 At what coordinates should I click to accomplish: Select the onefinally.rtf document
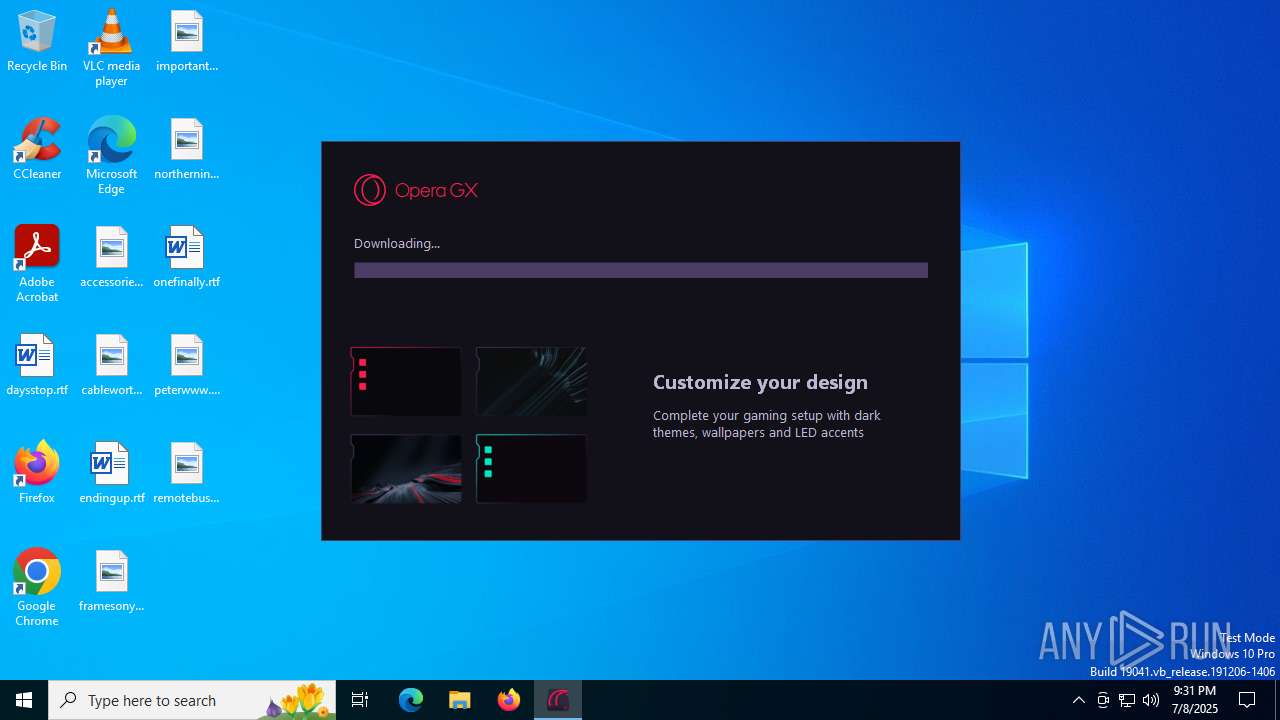(187, 257)
